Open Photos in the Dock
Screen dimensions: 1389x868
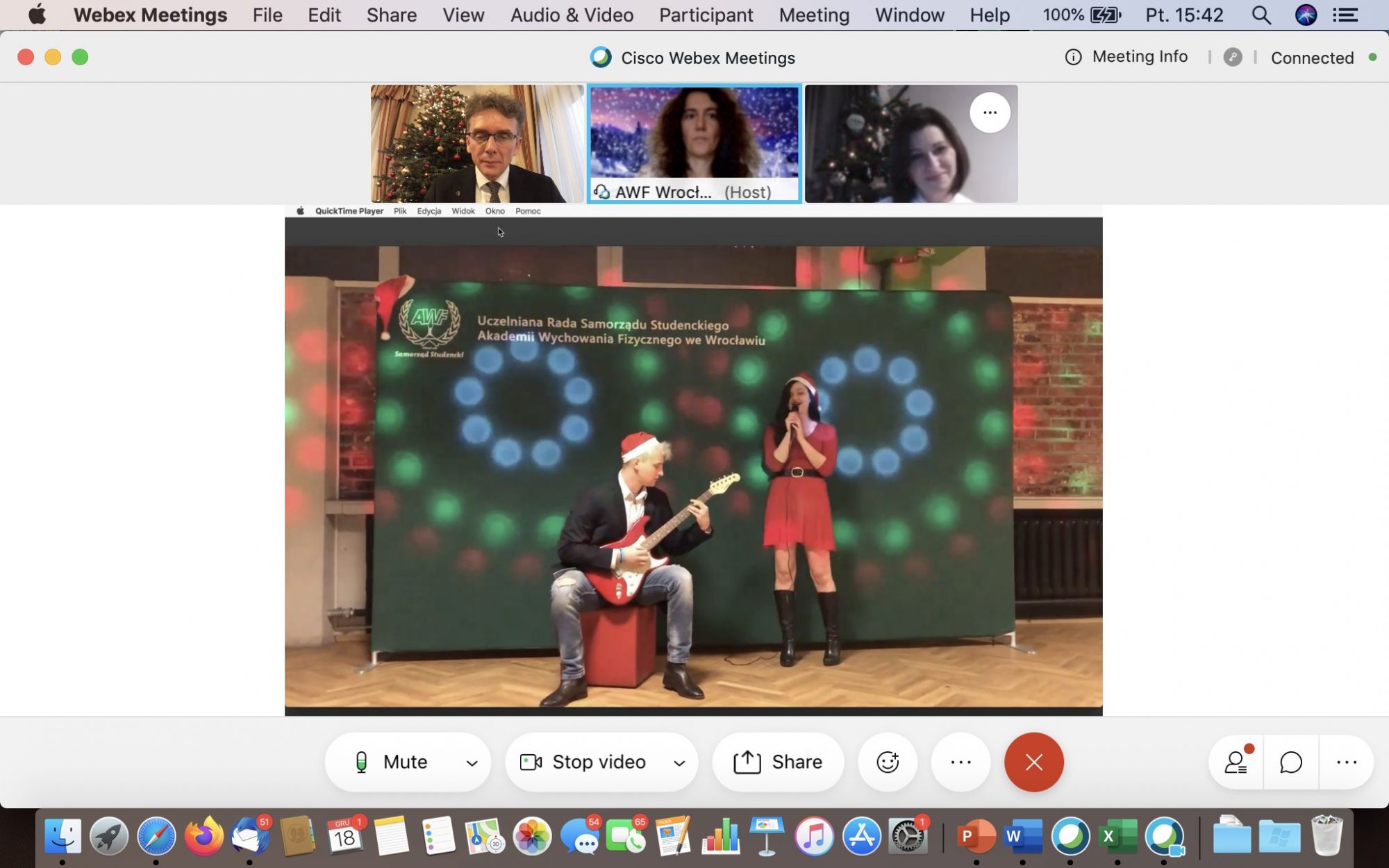pyautogui.click(x=532, y=835)
